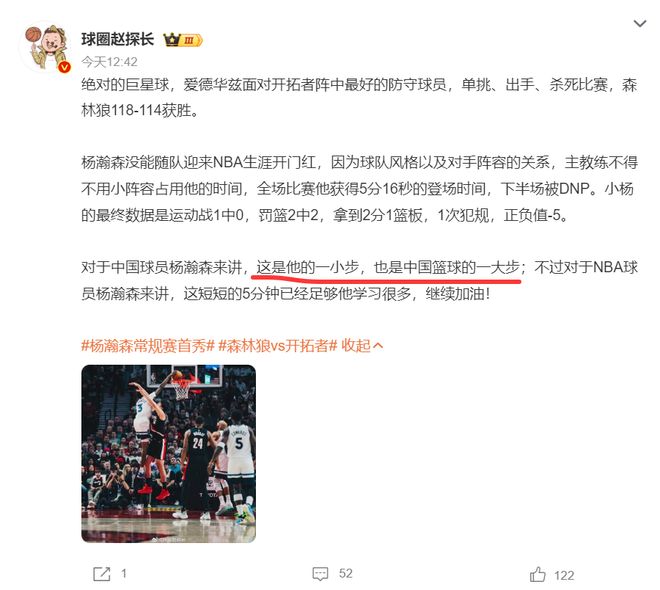The width and height of the screenshot is (660, 590).
Task: Click the first paragraph about 爱德华兹
Action: pyautogui.click(x=359, y=98)
